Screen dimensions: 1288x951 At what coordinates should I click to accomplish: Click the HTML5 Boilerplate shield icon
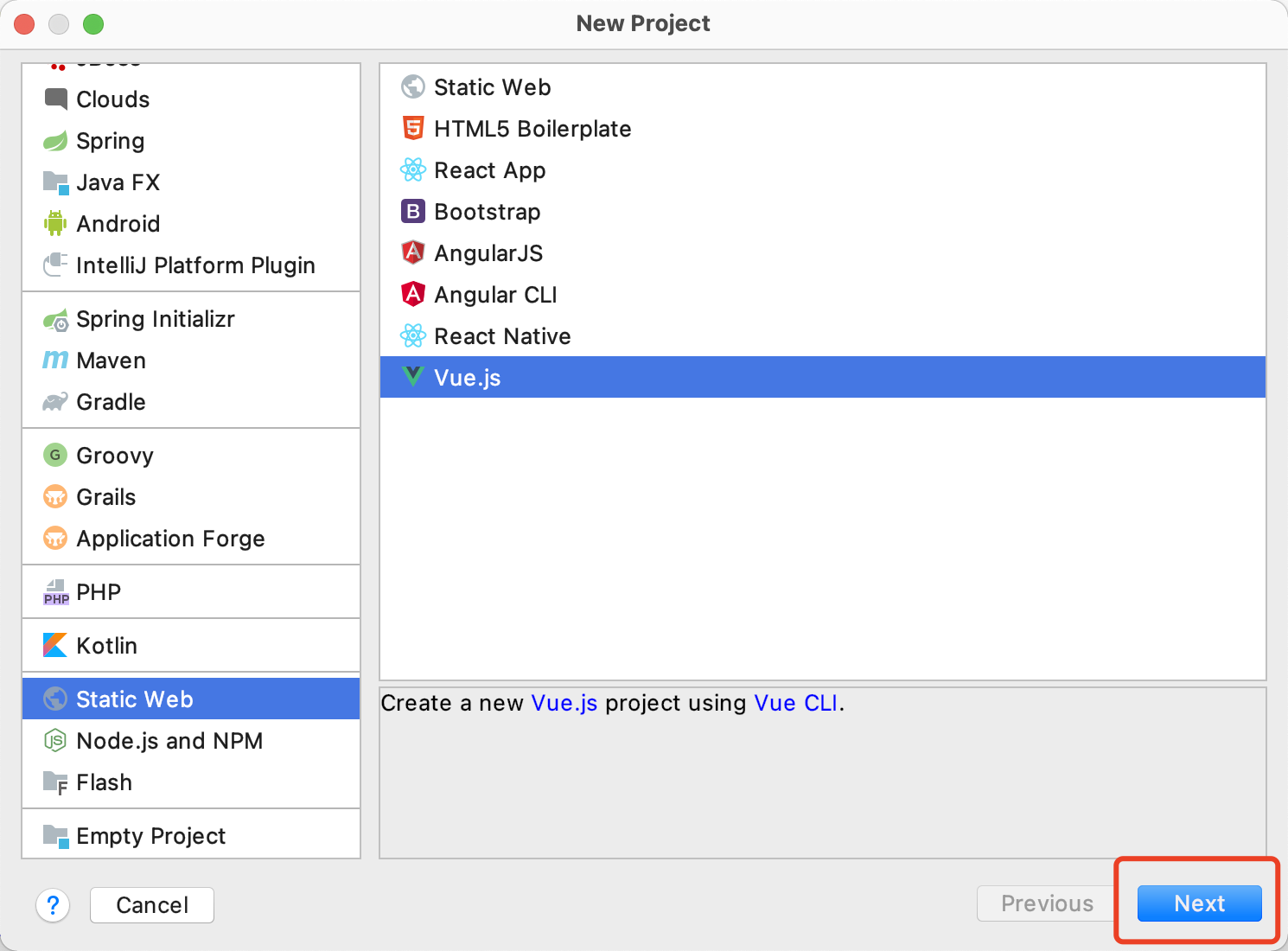[x=413, y=129]
